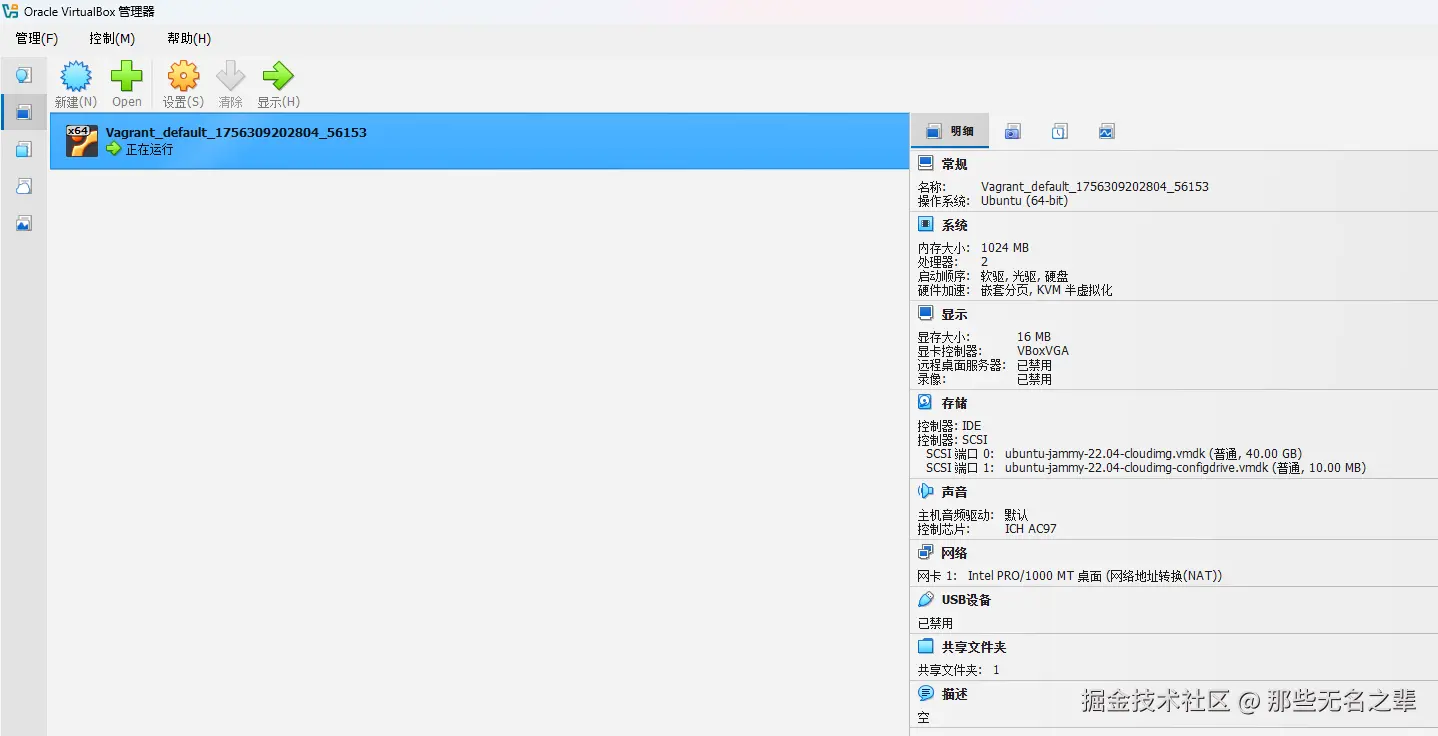Open the 控制(M) menu

[x=112, y=38]
